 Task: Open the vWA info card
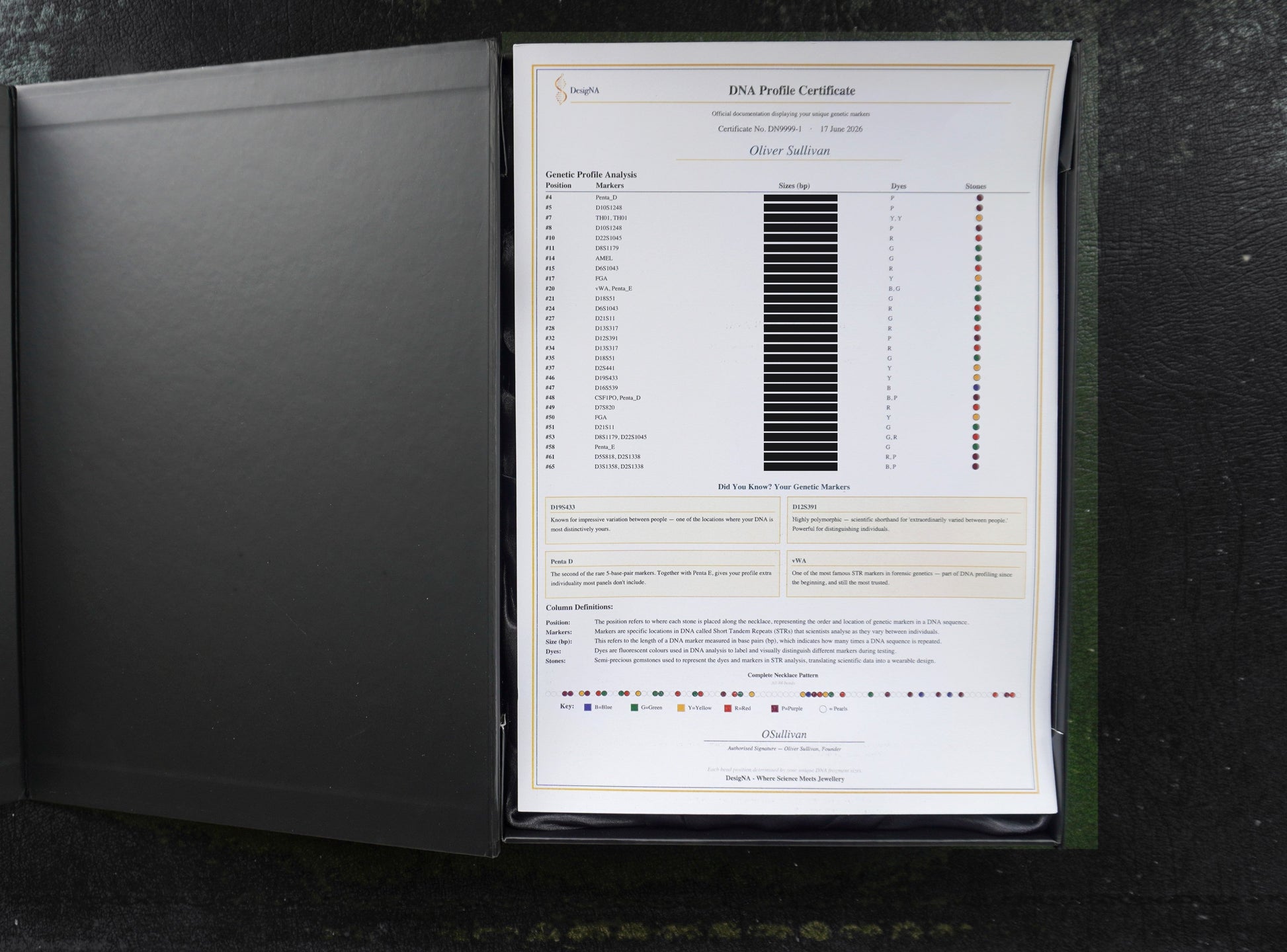pos(905,575)
